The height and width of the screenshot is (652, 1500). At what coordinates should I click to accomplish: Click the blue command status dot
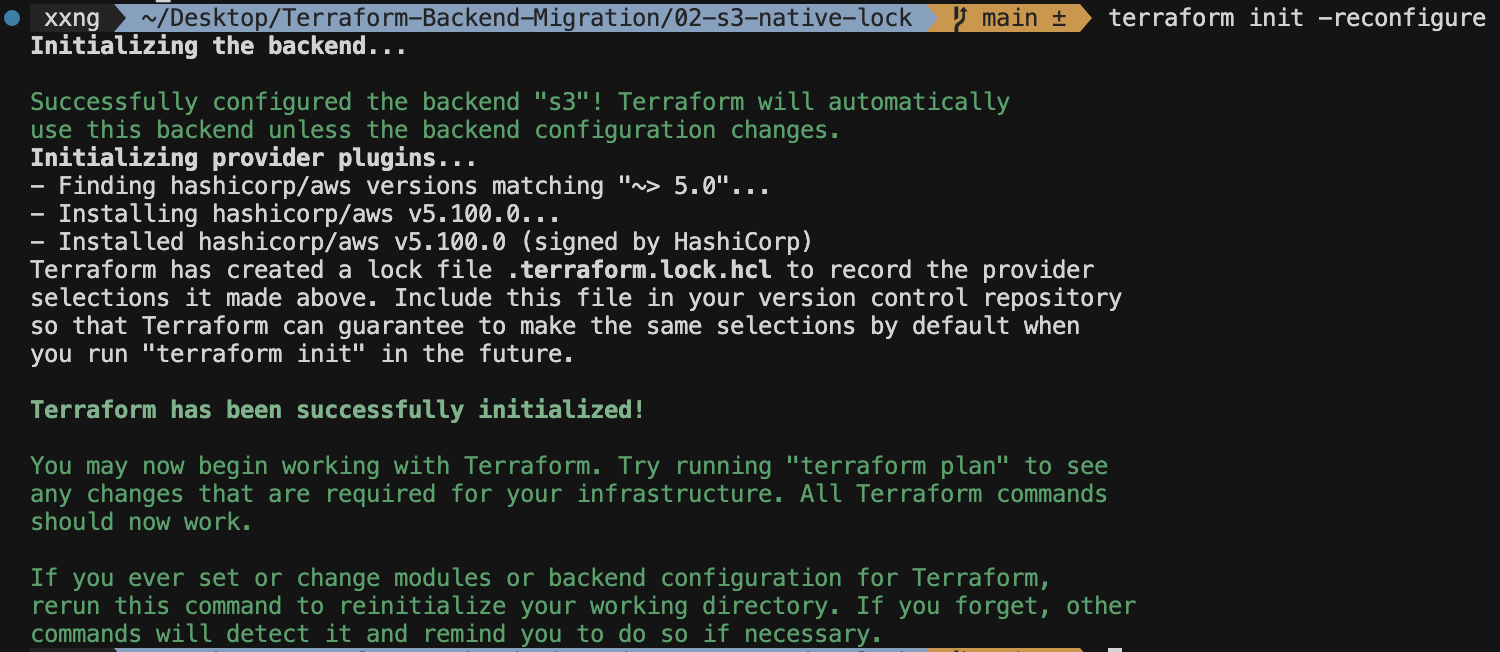[x=11, y=18]
